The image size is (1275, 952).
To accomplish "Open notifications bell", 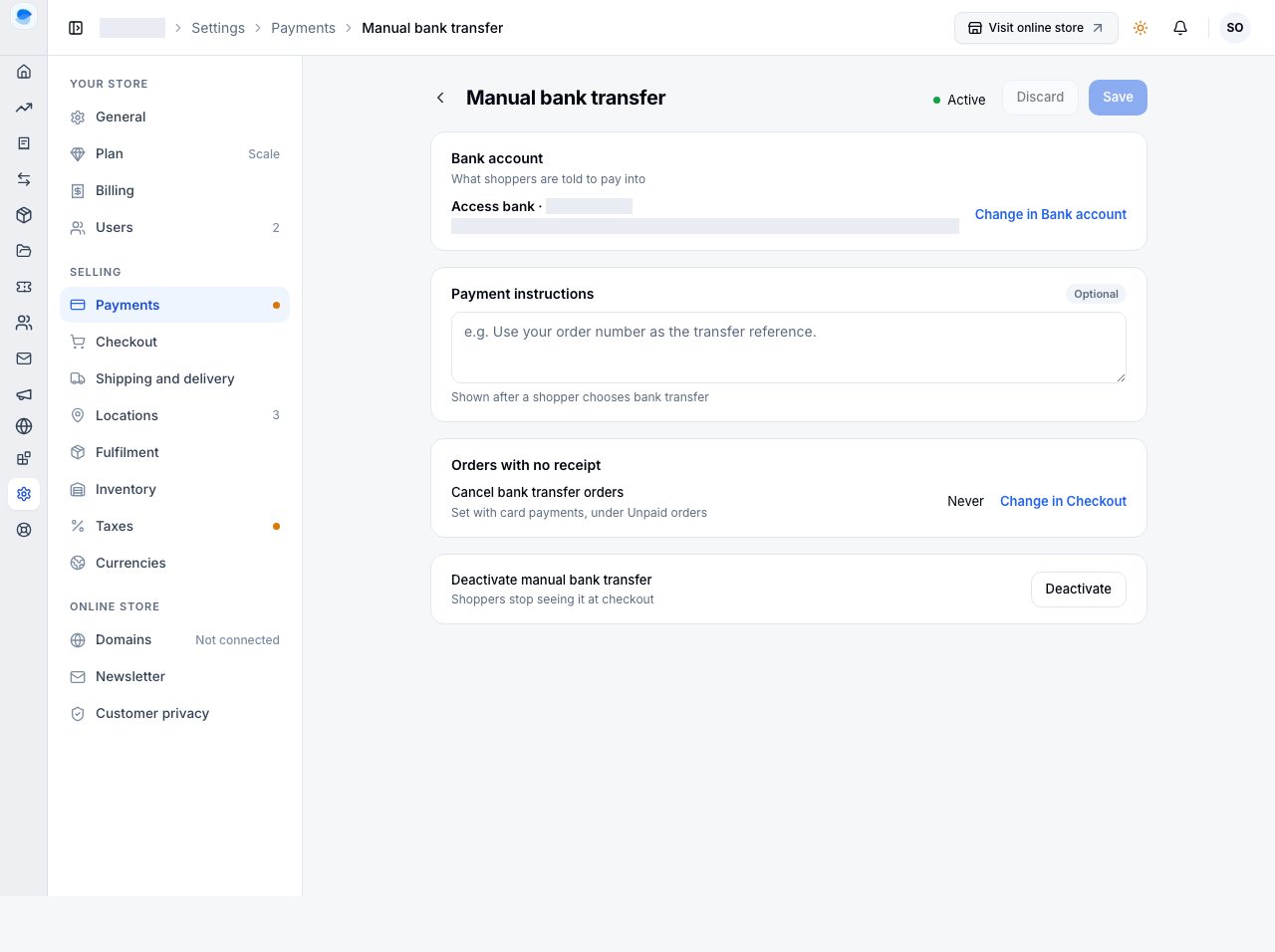I will (1180, 28).
